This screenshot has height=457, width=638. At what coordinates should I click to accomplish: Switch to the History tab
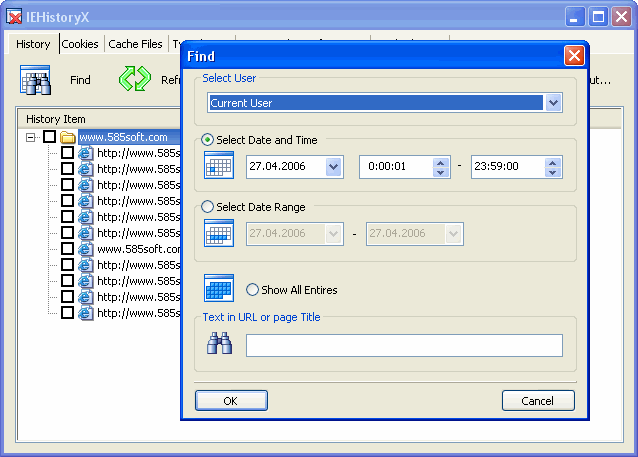pyautogui.click(x=33, y=44)
